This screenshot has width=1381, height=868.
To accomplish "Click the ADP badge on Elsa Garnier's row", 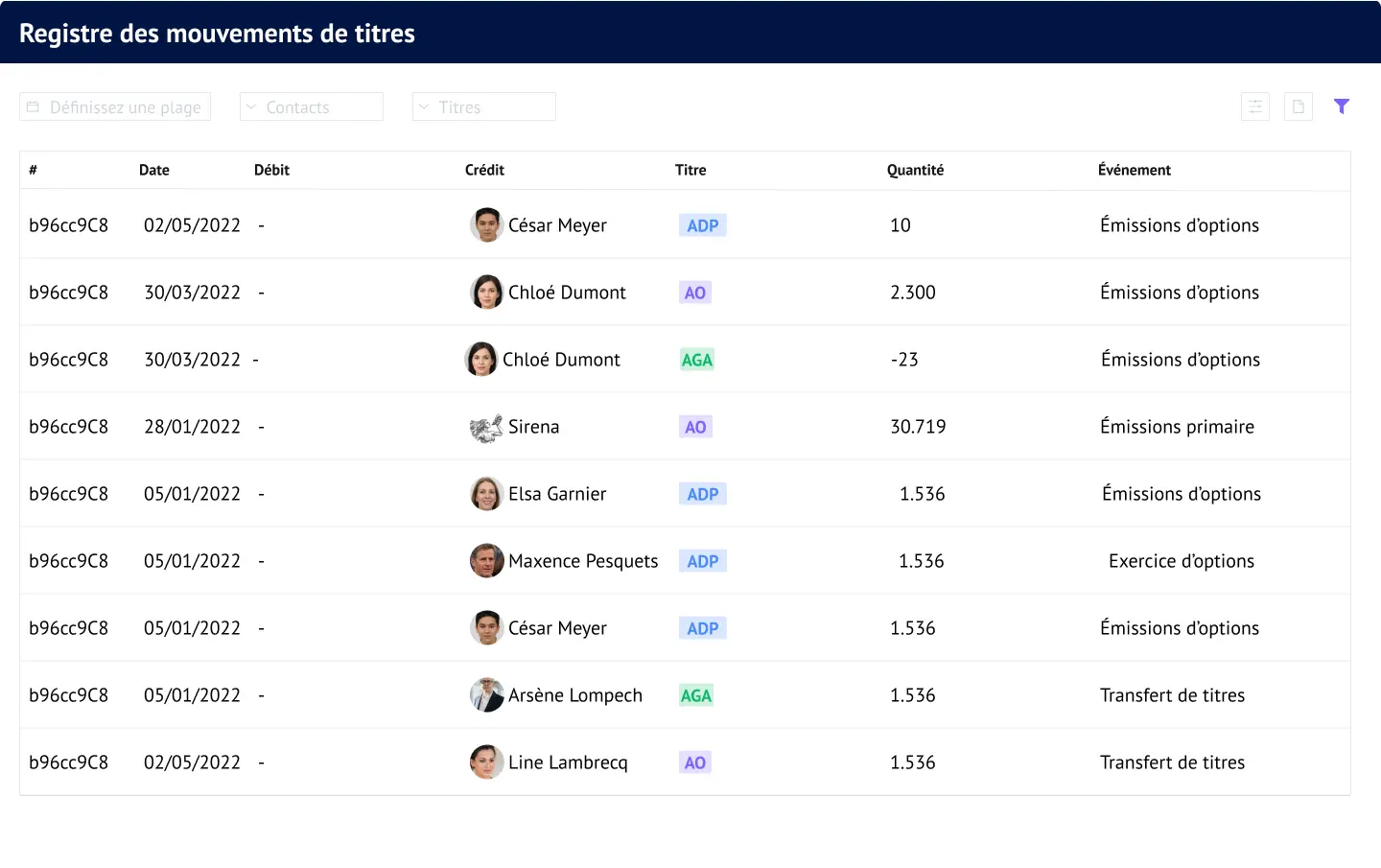I will pos(702,493).
